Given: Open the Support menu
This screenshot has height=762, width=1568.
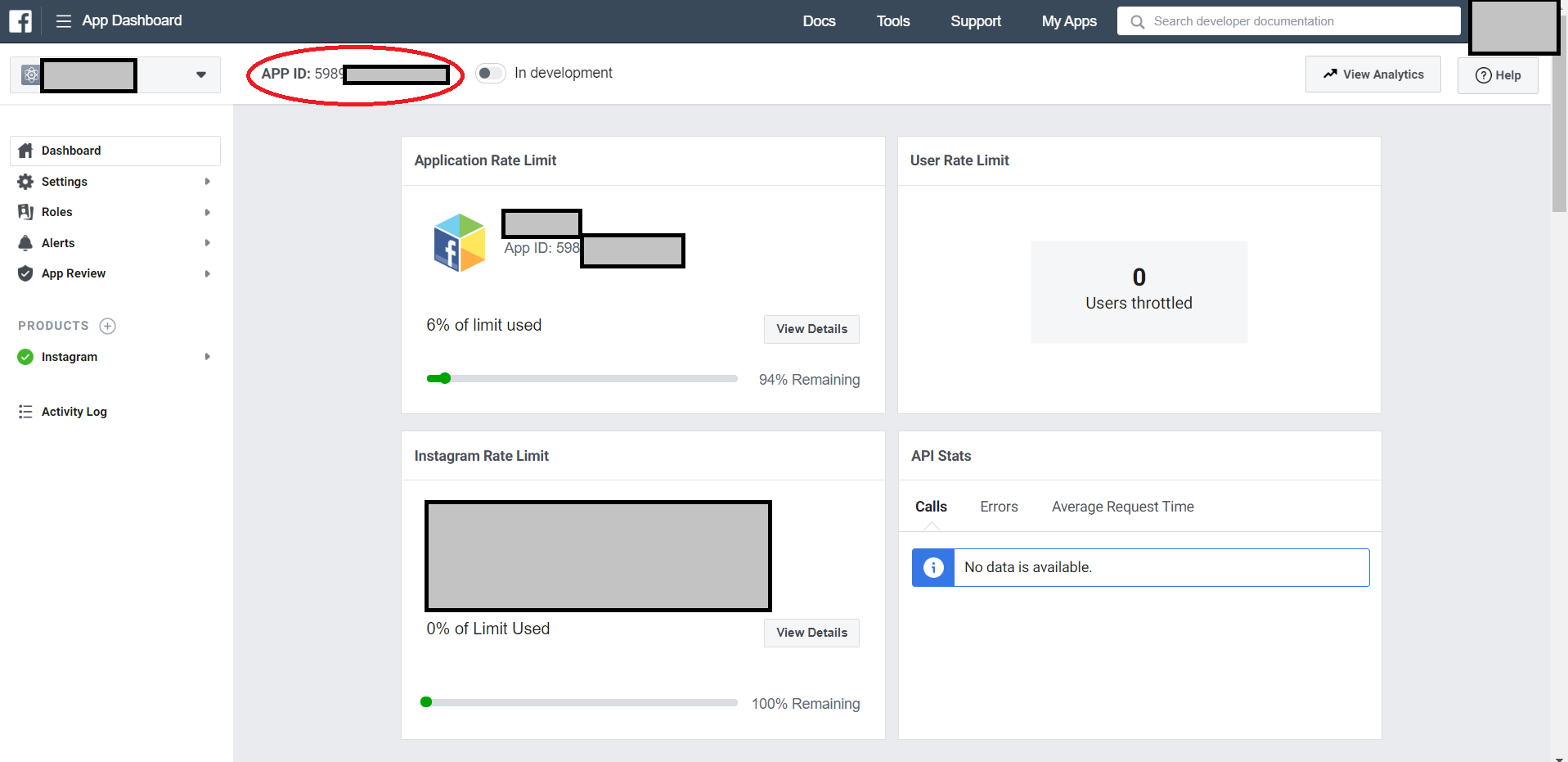Looking at the screenshot, I should coord(976,21).
